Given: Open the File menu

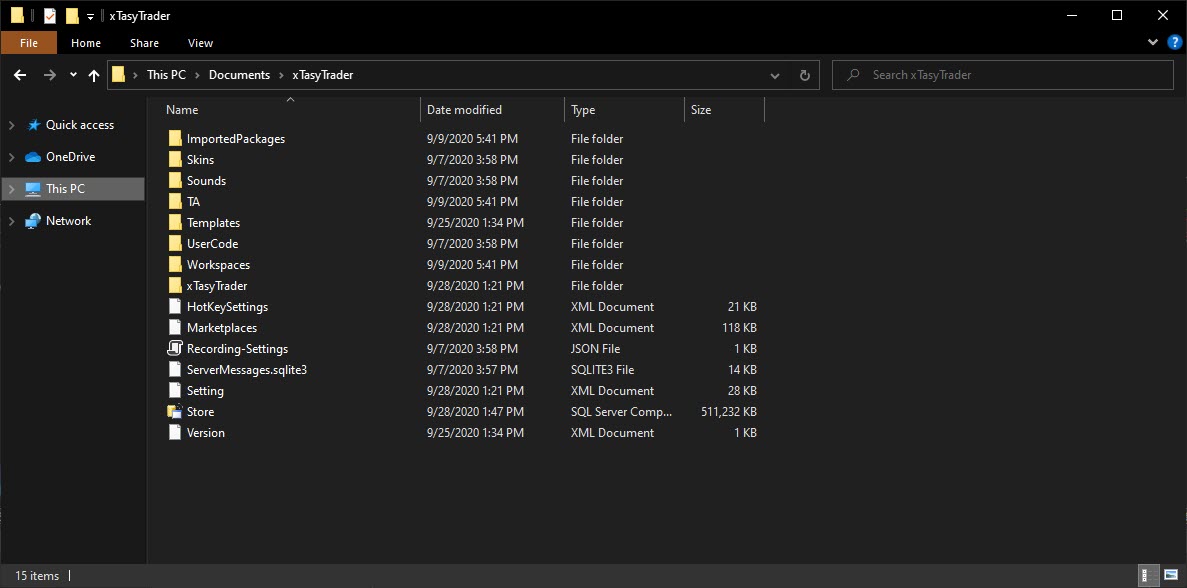Looking at the screenshot, I should click(x=29, y=43).
